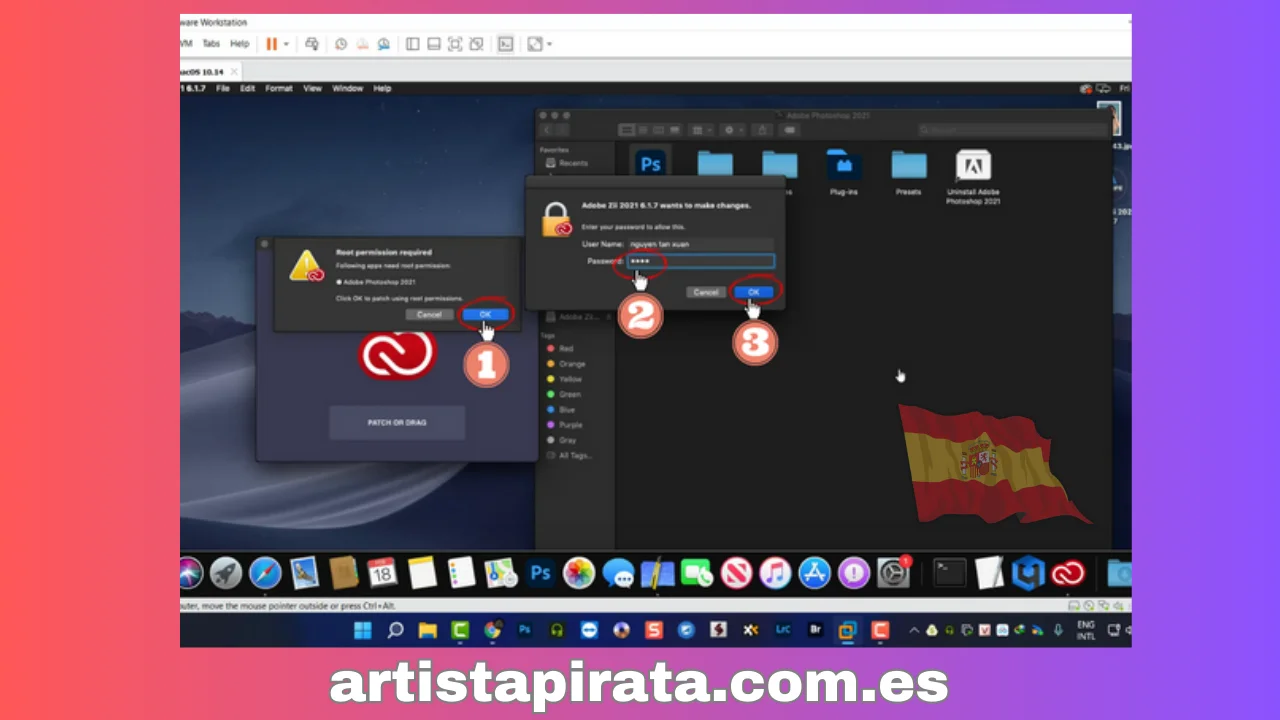Open the Format menu in macOS menu bar

click(279, 89)
